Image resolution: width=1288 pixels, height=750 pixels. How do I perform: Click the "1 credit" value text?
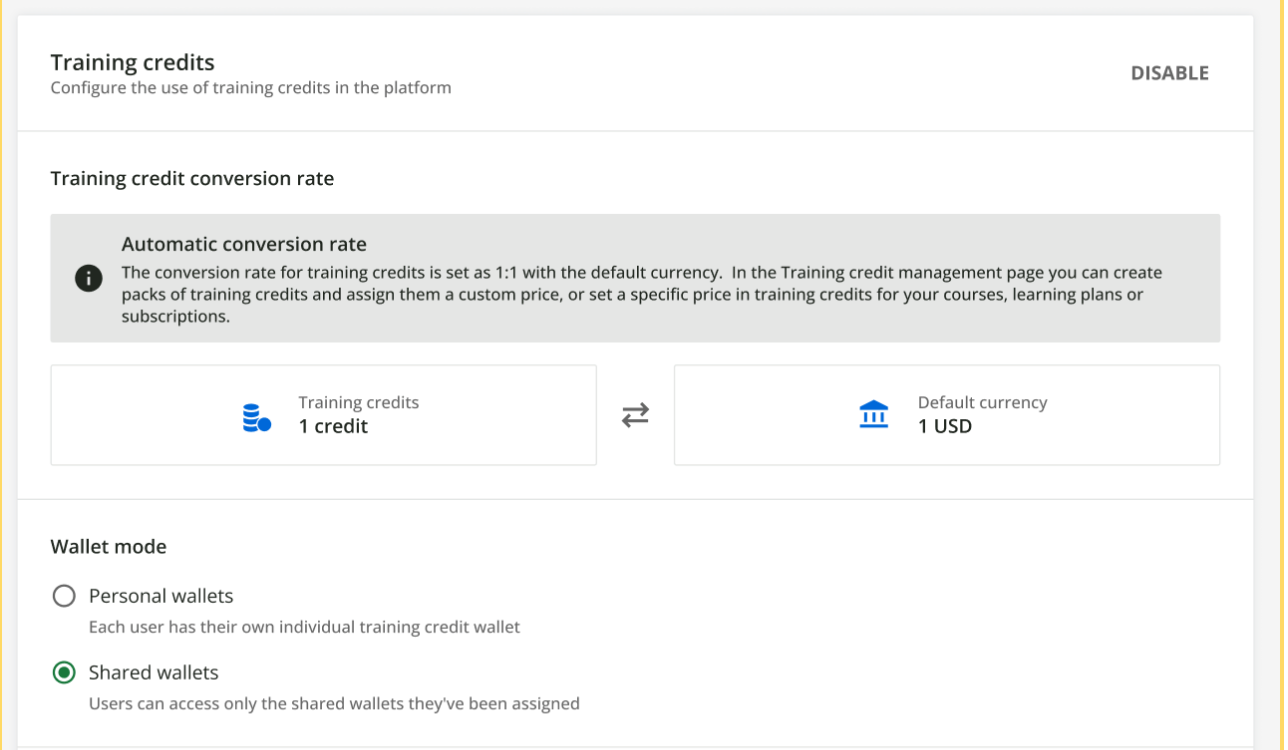pyautogui.click(x=333, y=427)
